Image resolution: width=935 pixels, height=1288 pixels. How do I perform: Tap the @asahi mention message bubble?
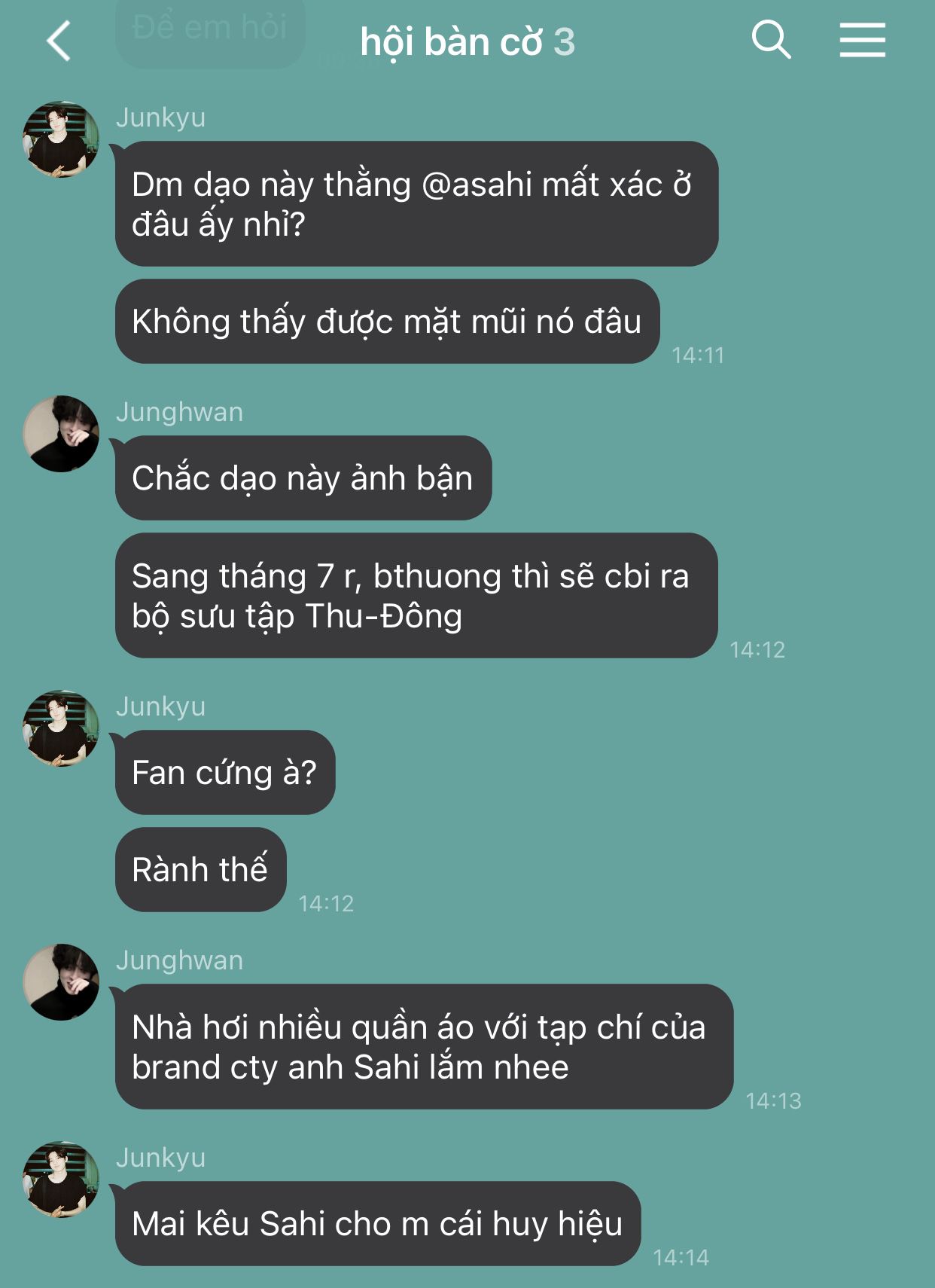[x=416, y=203]
